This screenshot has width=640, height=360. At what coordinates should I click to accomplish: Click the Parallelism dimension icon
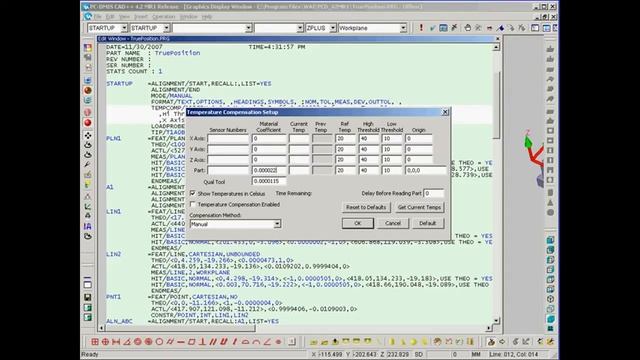(213, 342)
